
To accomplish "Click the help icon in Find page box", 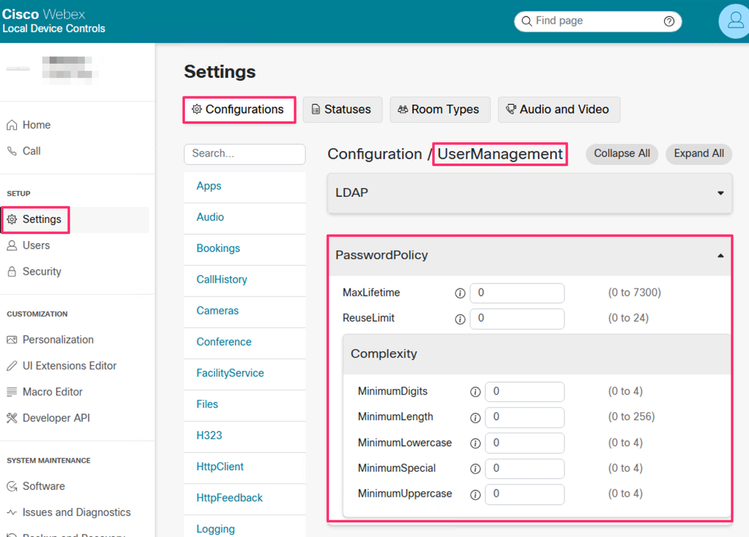I will 669,21.
